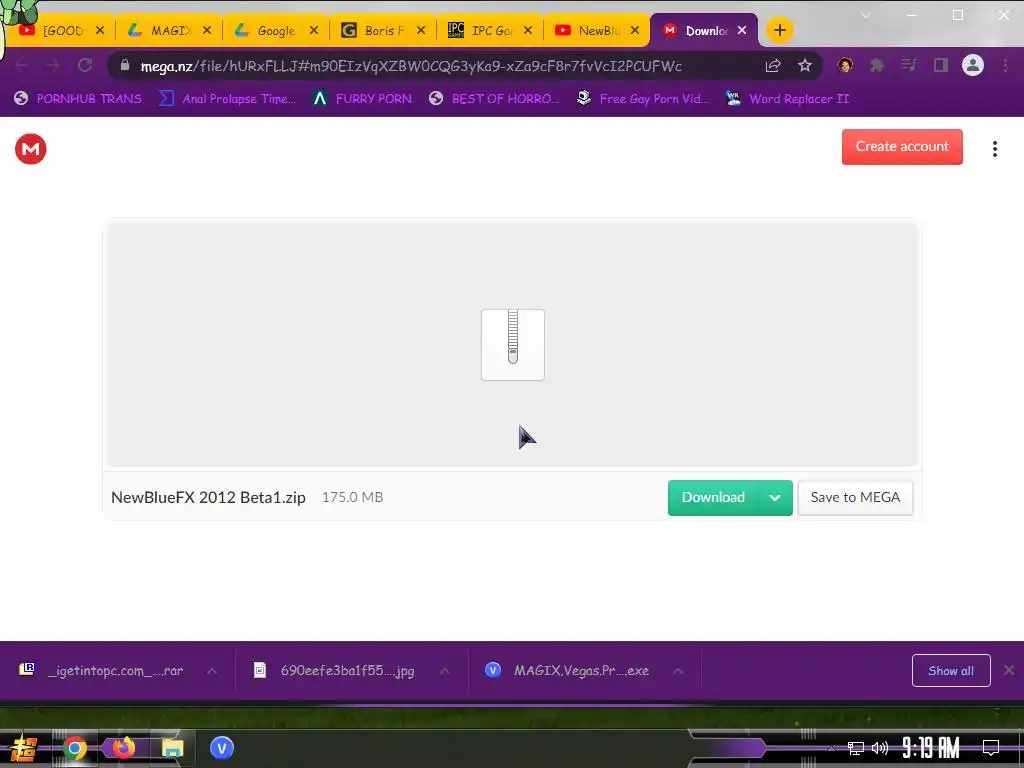This screenshot has width=1024, height=768.
Task: Click Show all downloads button
Action: coord(951,671)
